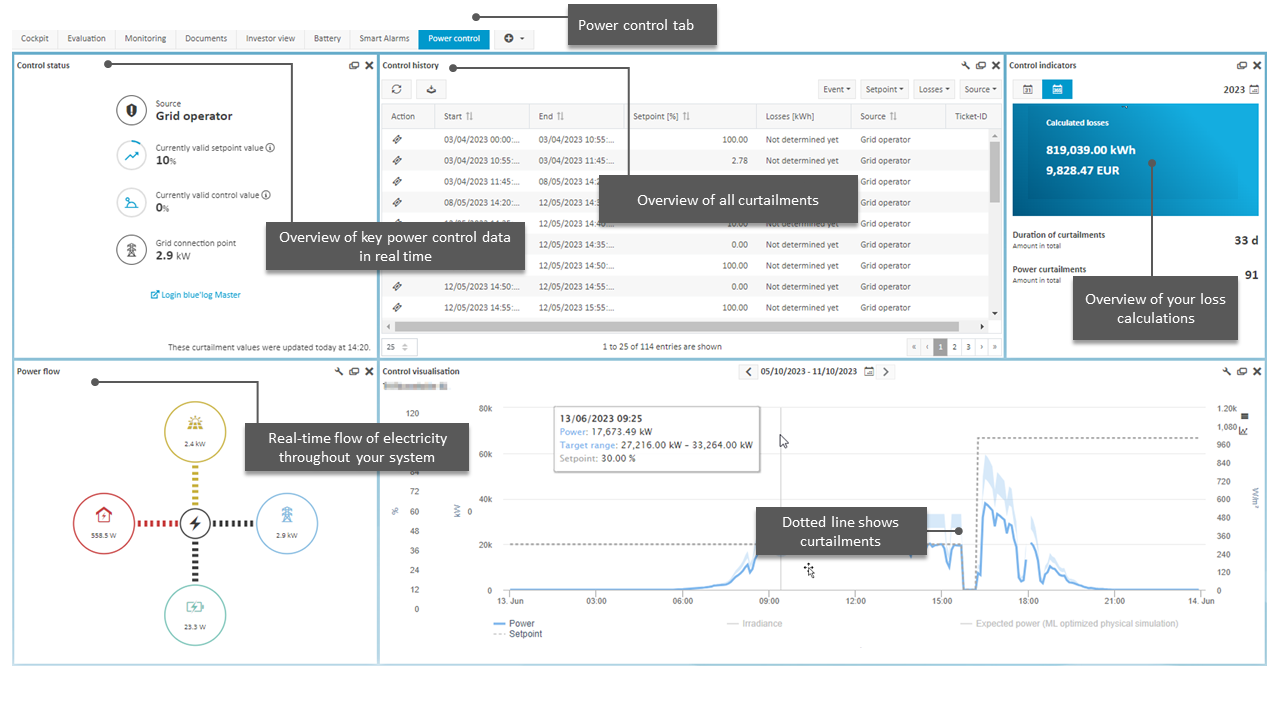Open chart hamburger menu in Control visualisation
The image size is (1280, 720).
1244,415
